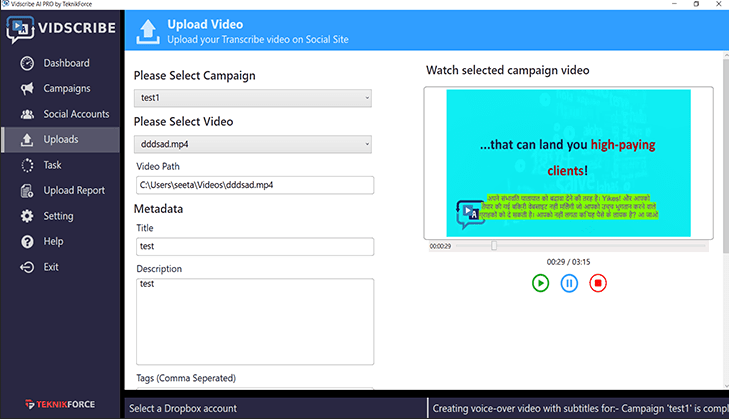This screenshot has width=729, height=419.
Task: Open the Help question mark icon
Action: 27,241
